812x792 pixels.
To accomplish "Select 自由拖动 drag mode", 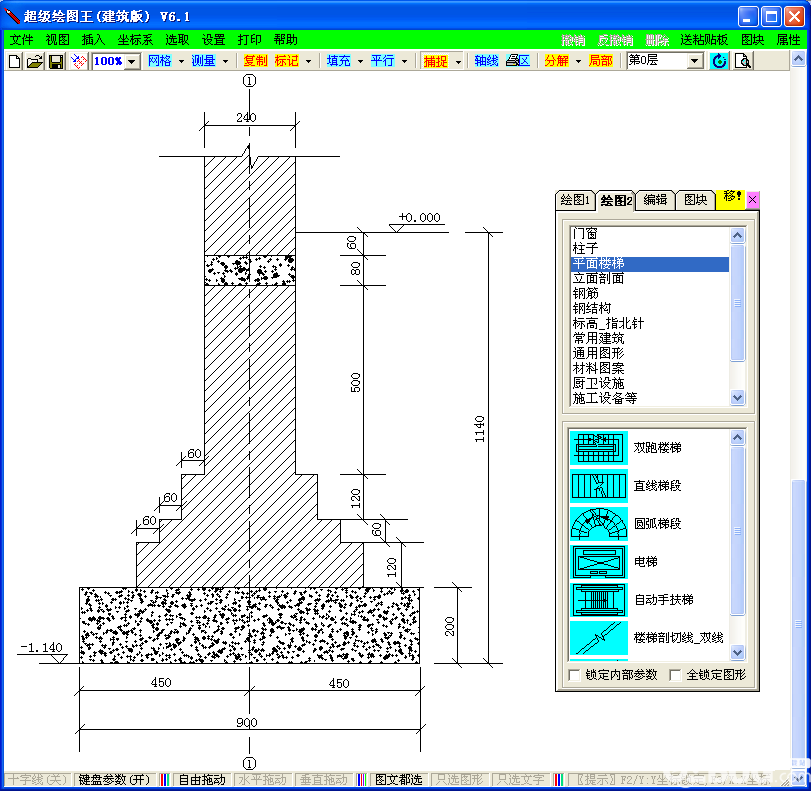I will pyautogui.click(x=202, y=780).
